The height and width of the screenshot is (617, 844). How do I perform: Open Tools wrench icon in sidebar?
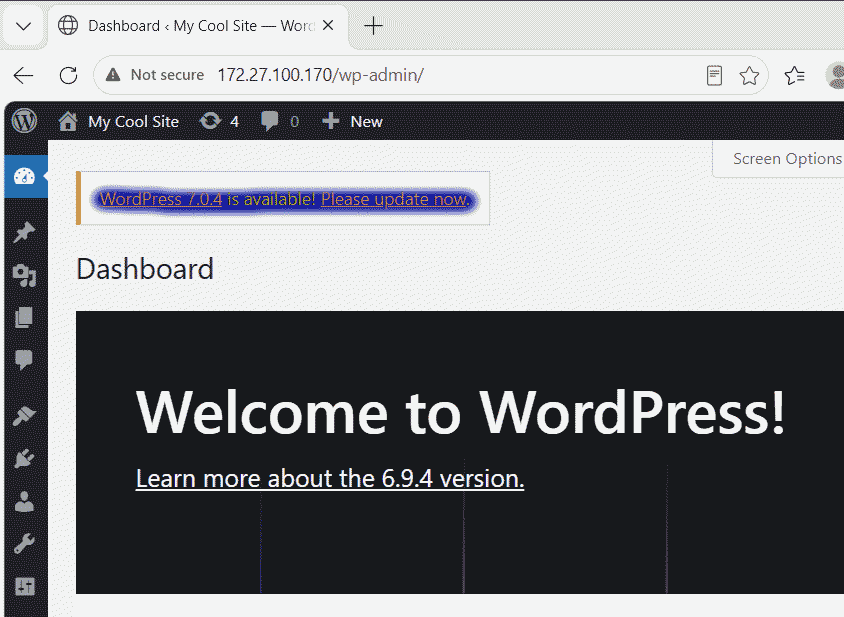click(x=24, y=544)
